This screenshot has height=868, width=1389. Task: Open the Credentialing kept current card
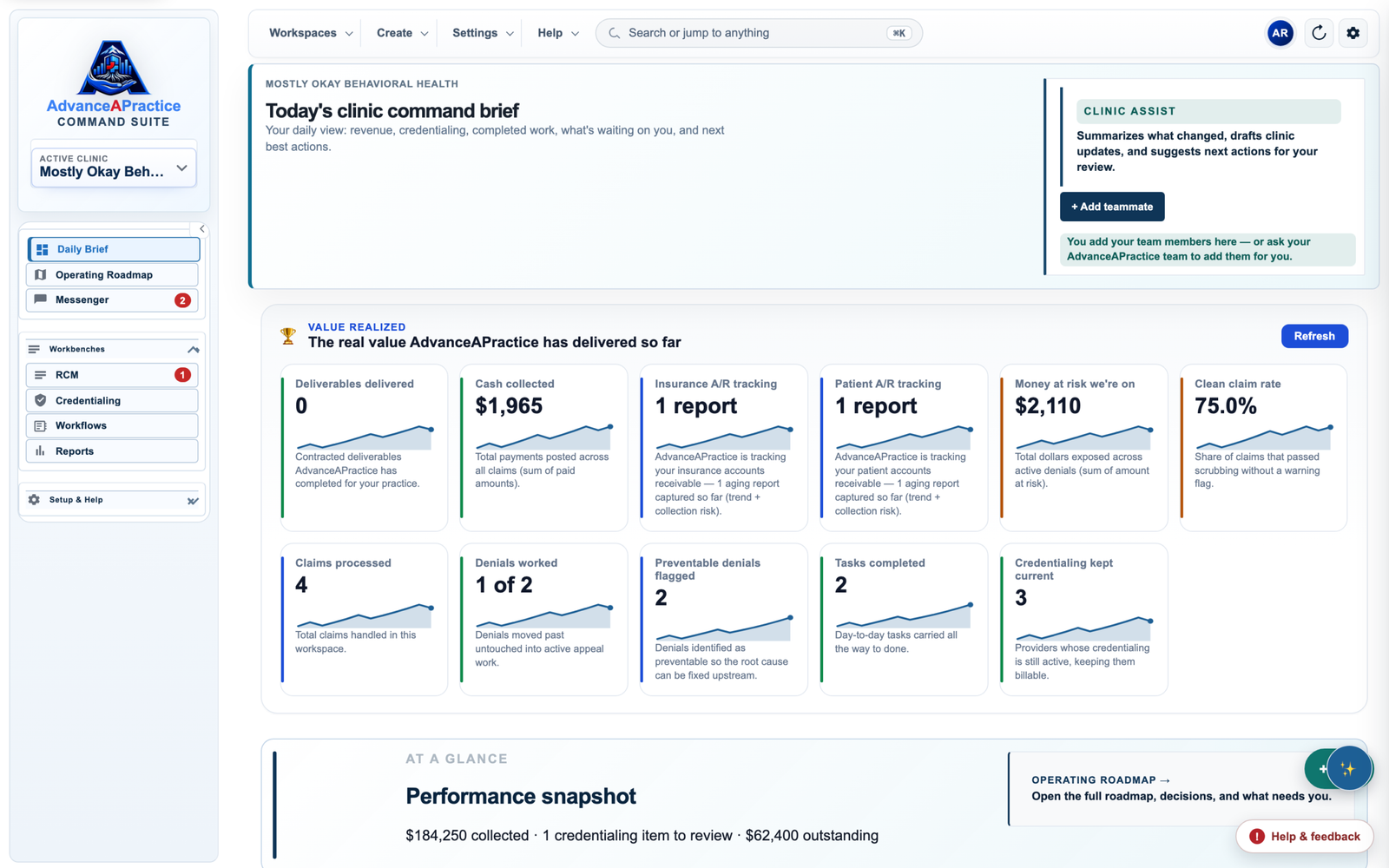click(1083, 619)
